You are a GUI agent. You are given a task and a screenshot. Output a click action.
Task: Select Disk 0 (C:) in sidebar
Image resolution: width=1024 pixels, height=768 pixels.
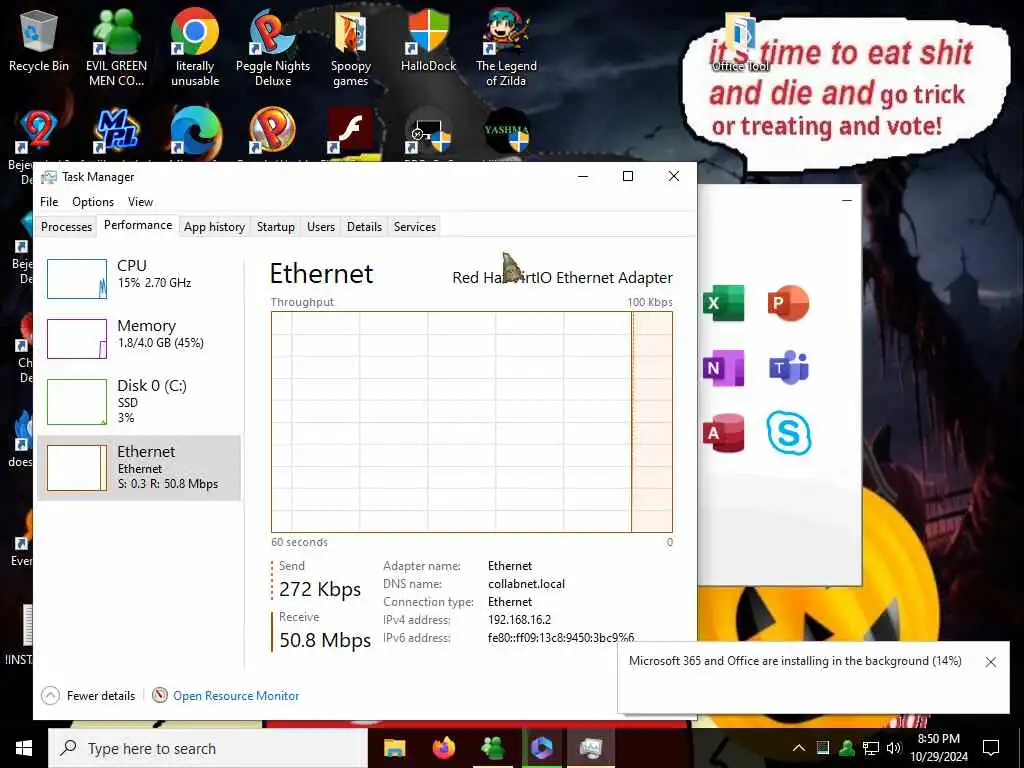[139, 402]
